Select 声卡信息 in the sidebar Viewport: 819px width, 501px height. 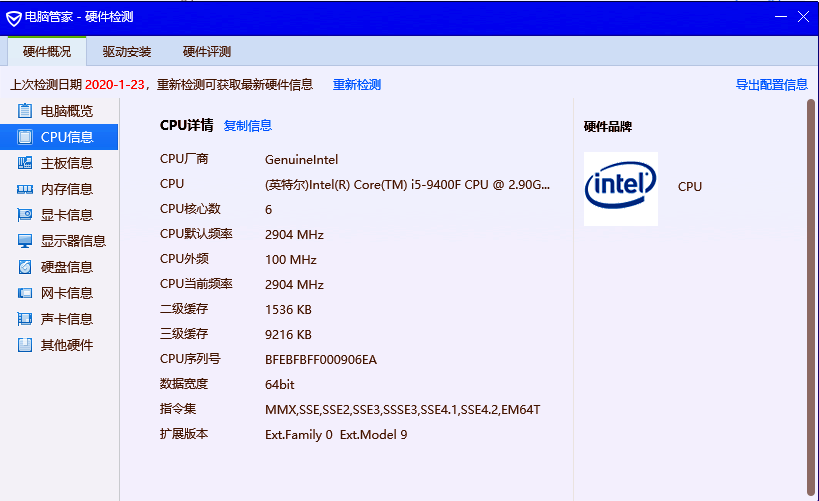pyautogui.click(x=59, y=319)
